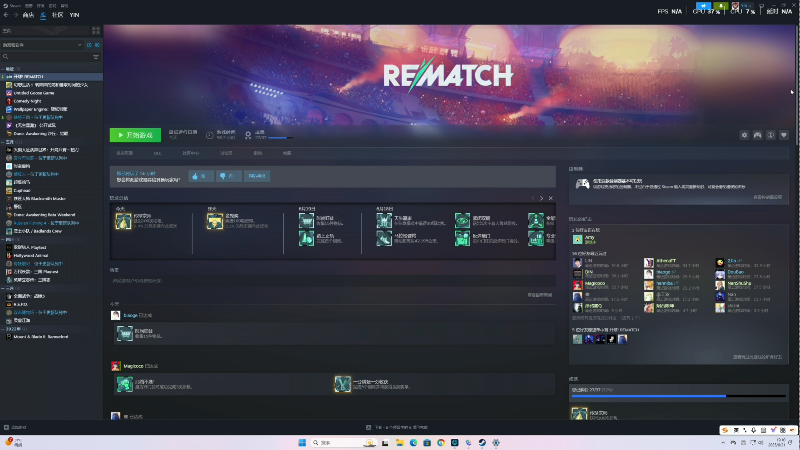Image resolution: width=800 pixels, height=450 pixels.
Task: Open the DLC tab for REMATCH
Action: [158, 153]
